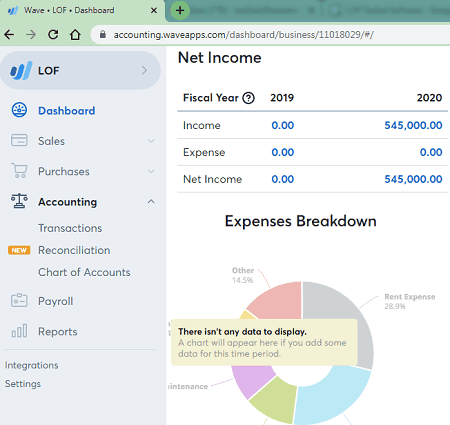Click the browser address bar URL
450x425 pixels.
click(243, 35)
